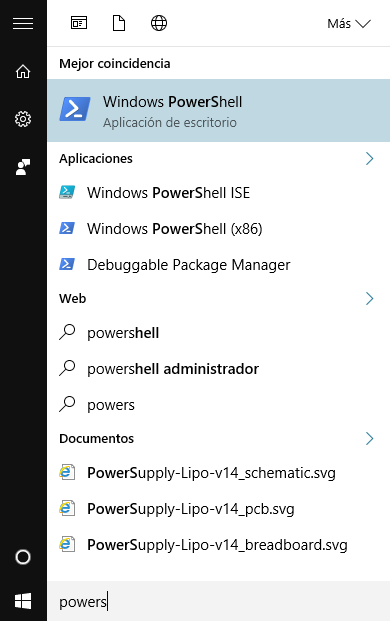Open PowerSupply-Lipo-v14_breadboard.svg

point(219,545)
